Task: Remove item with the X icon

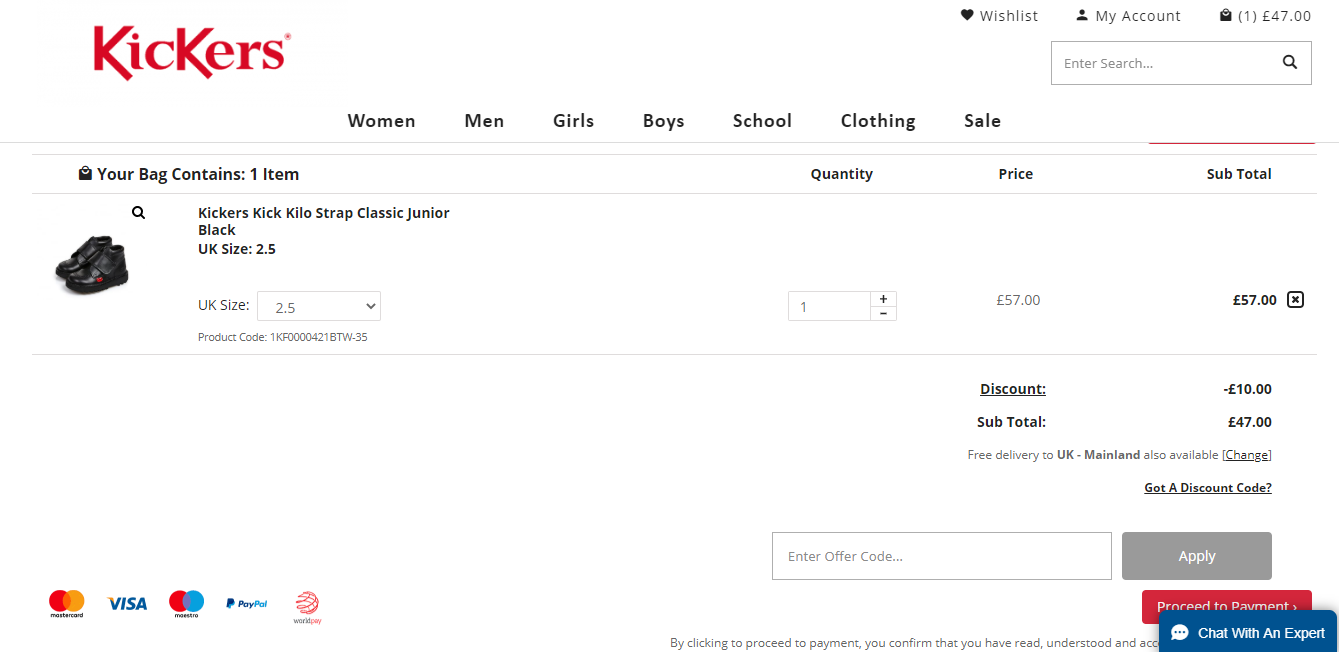Action: (x=1295, y=299)
